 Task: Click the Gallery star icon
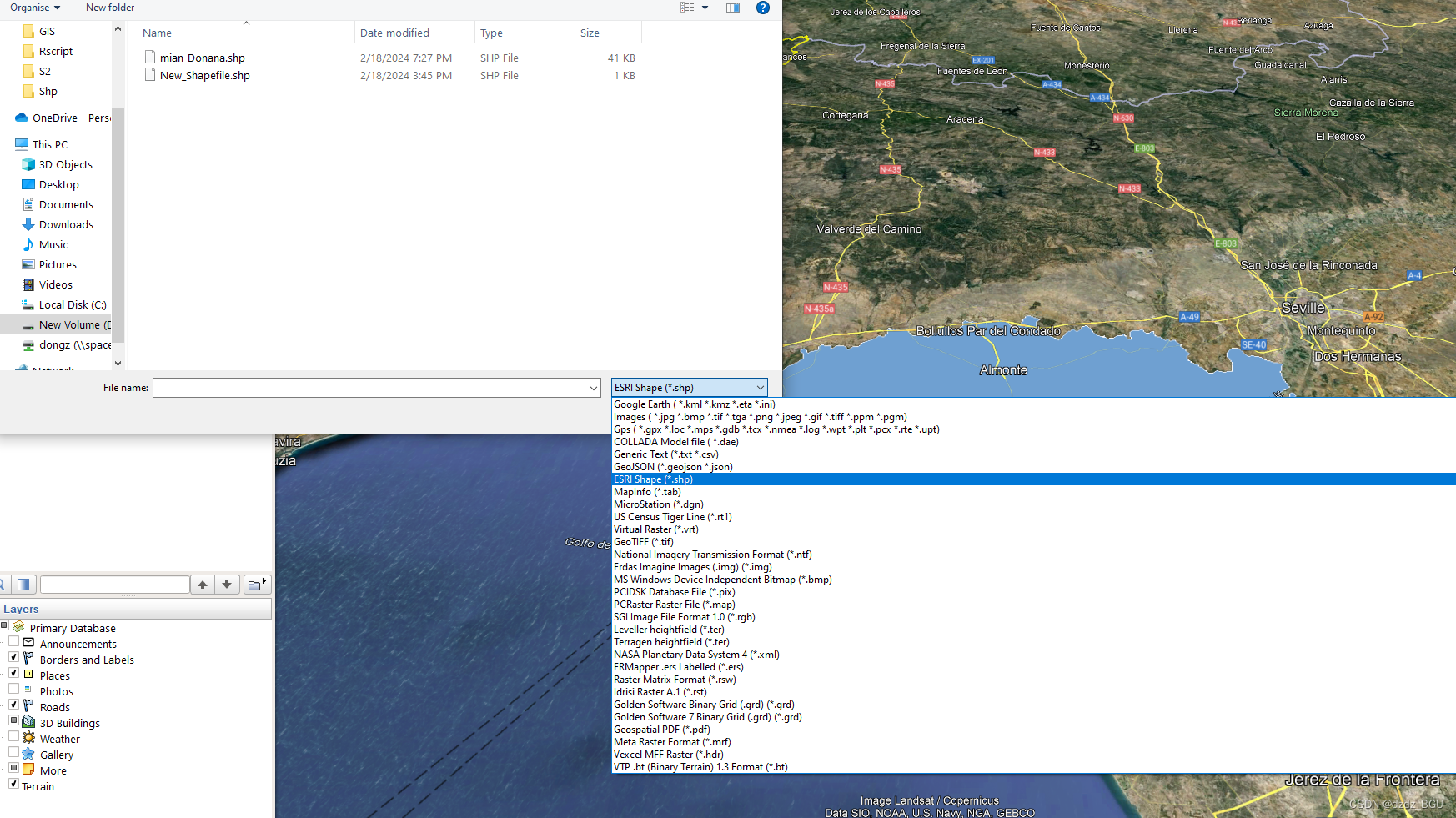28,755
